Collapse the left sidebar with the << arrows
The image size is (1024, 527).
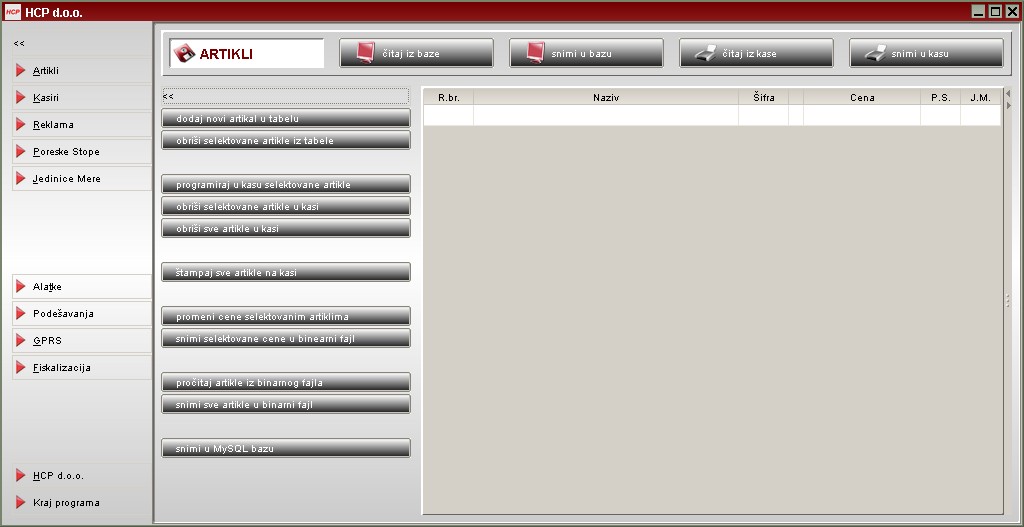[x=19, y=44]
